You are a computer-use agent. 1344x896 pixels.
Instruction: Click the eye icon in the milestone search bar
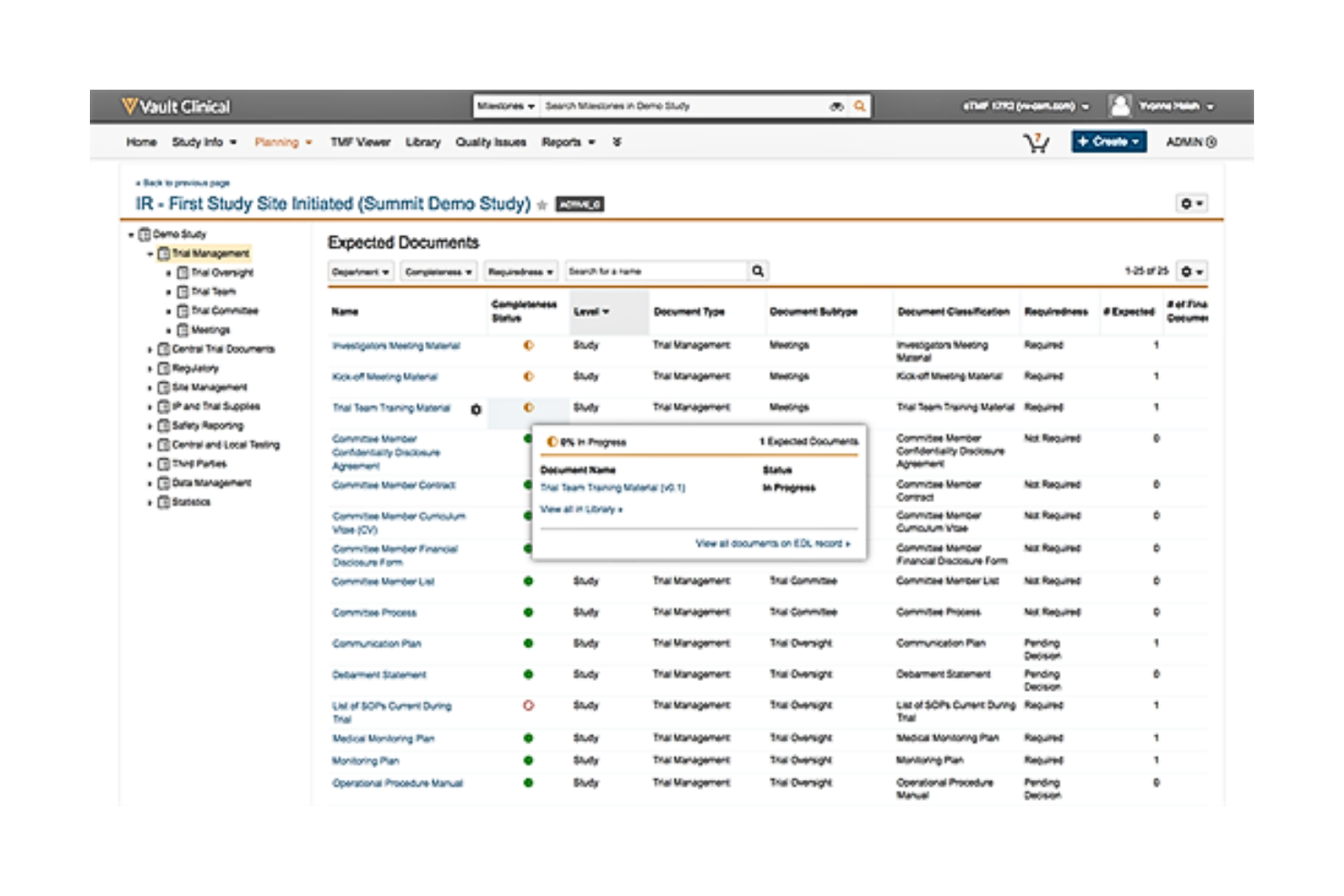[x=836, y=106]
